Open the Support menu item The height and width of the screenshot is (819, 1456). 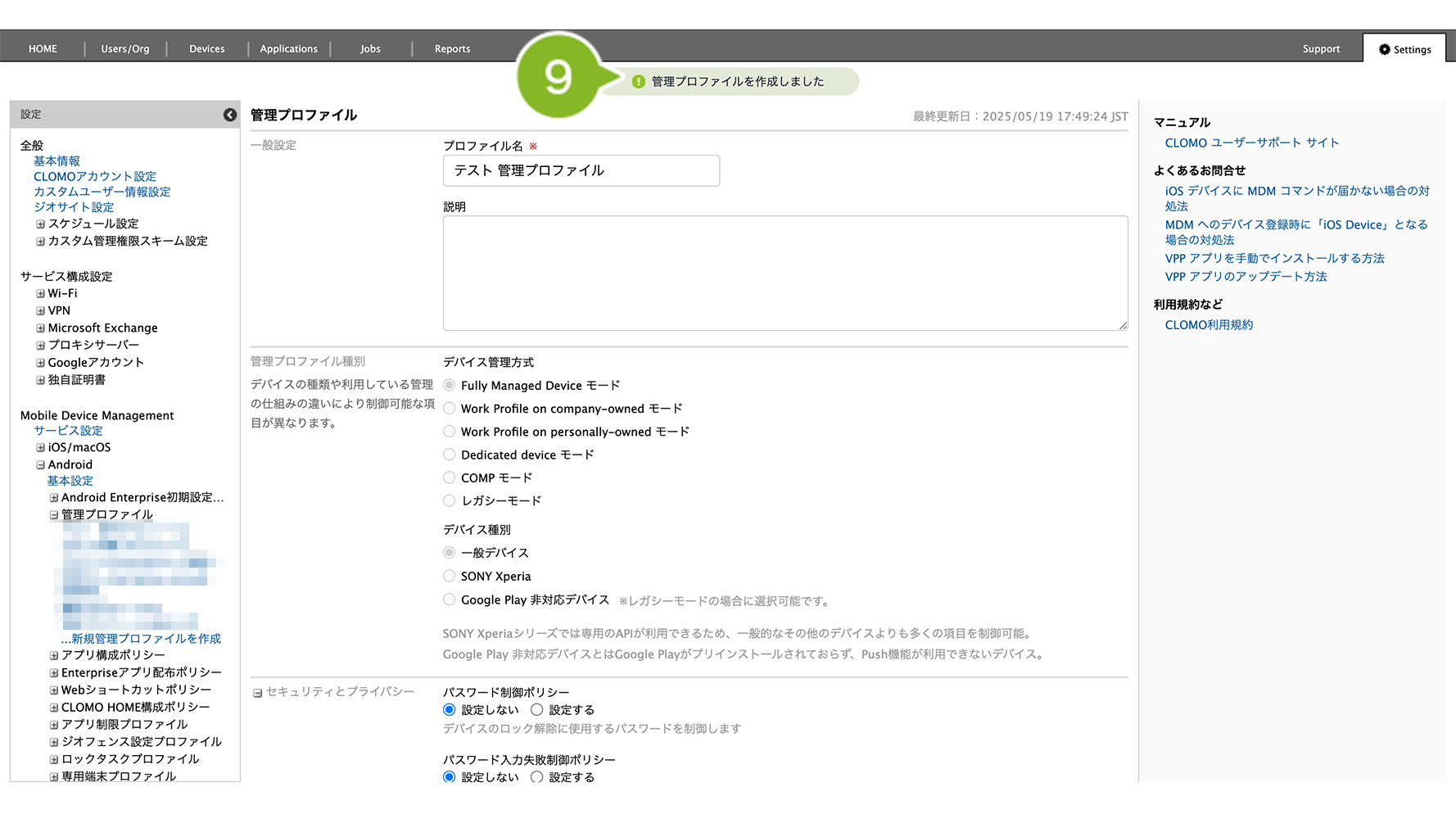1321,49
